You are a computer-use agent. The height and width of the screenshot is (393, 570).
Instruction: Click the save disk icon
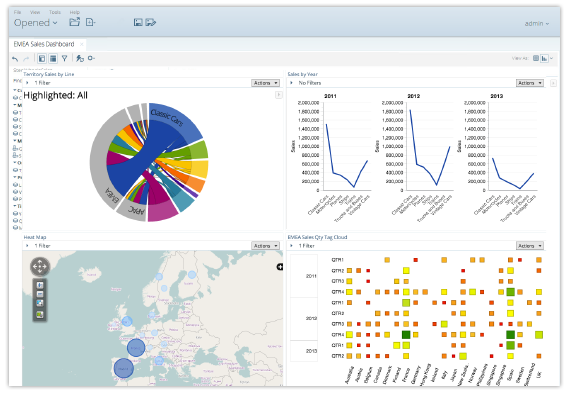coord(138,23)
